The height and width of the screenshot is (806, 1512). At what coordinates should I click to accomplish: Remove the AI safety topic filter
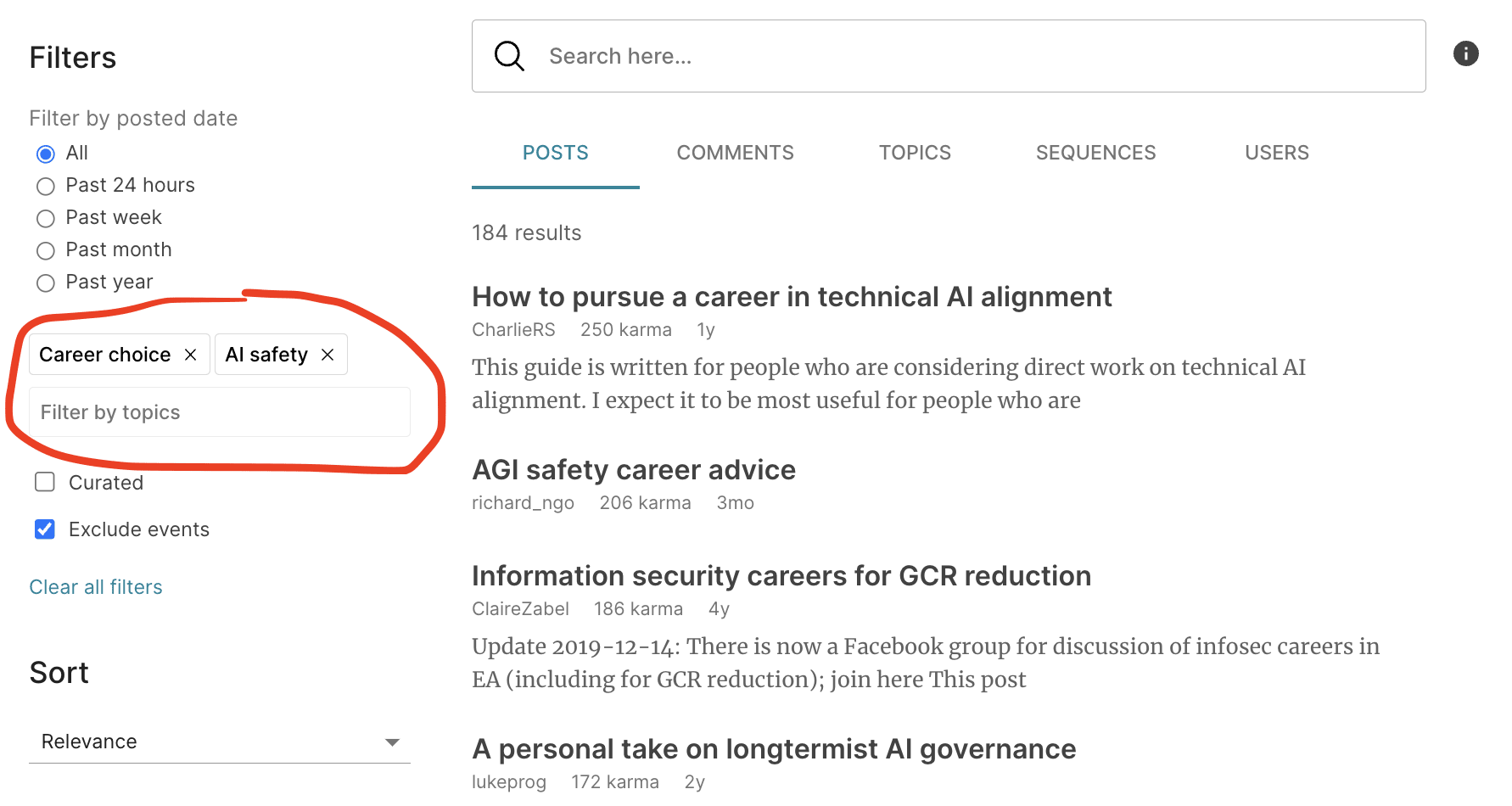[x=328, y=355]
